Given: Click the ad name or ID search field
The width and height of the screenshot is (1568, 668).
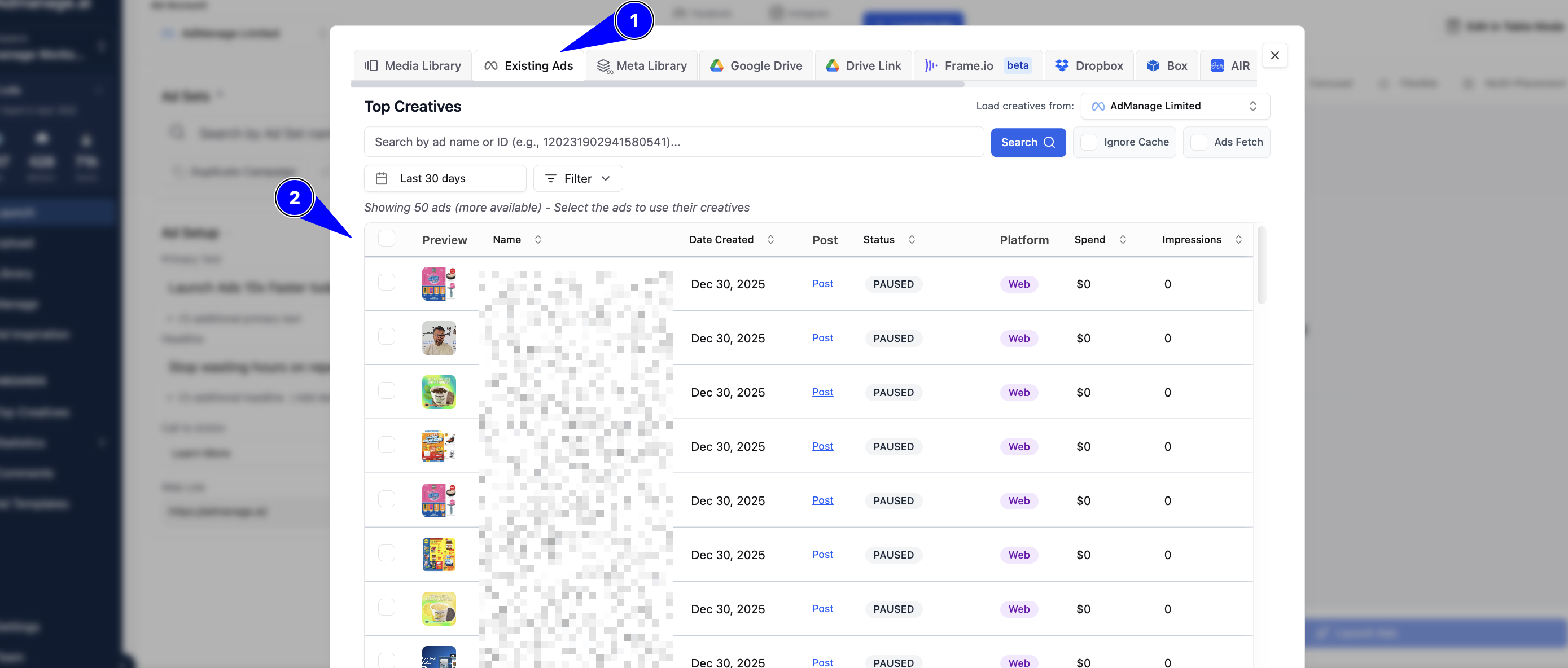Looking at the screenshot, I should pyautogui.click(x=674, y=142).
